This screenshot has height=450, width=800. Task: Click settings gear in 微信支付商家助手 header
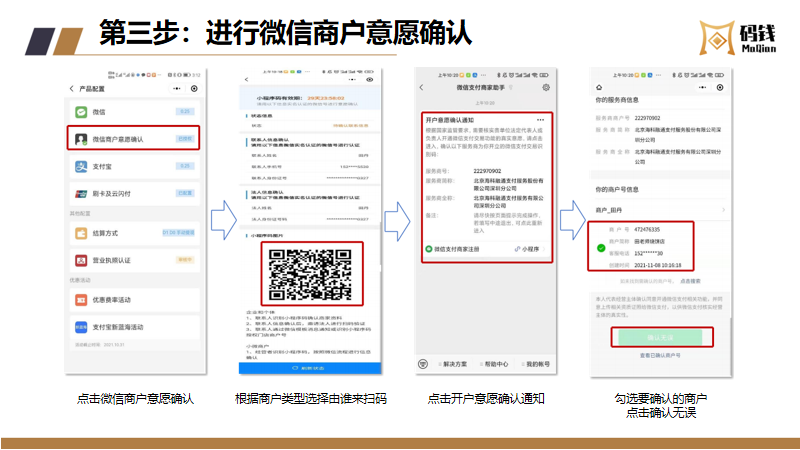545,88
